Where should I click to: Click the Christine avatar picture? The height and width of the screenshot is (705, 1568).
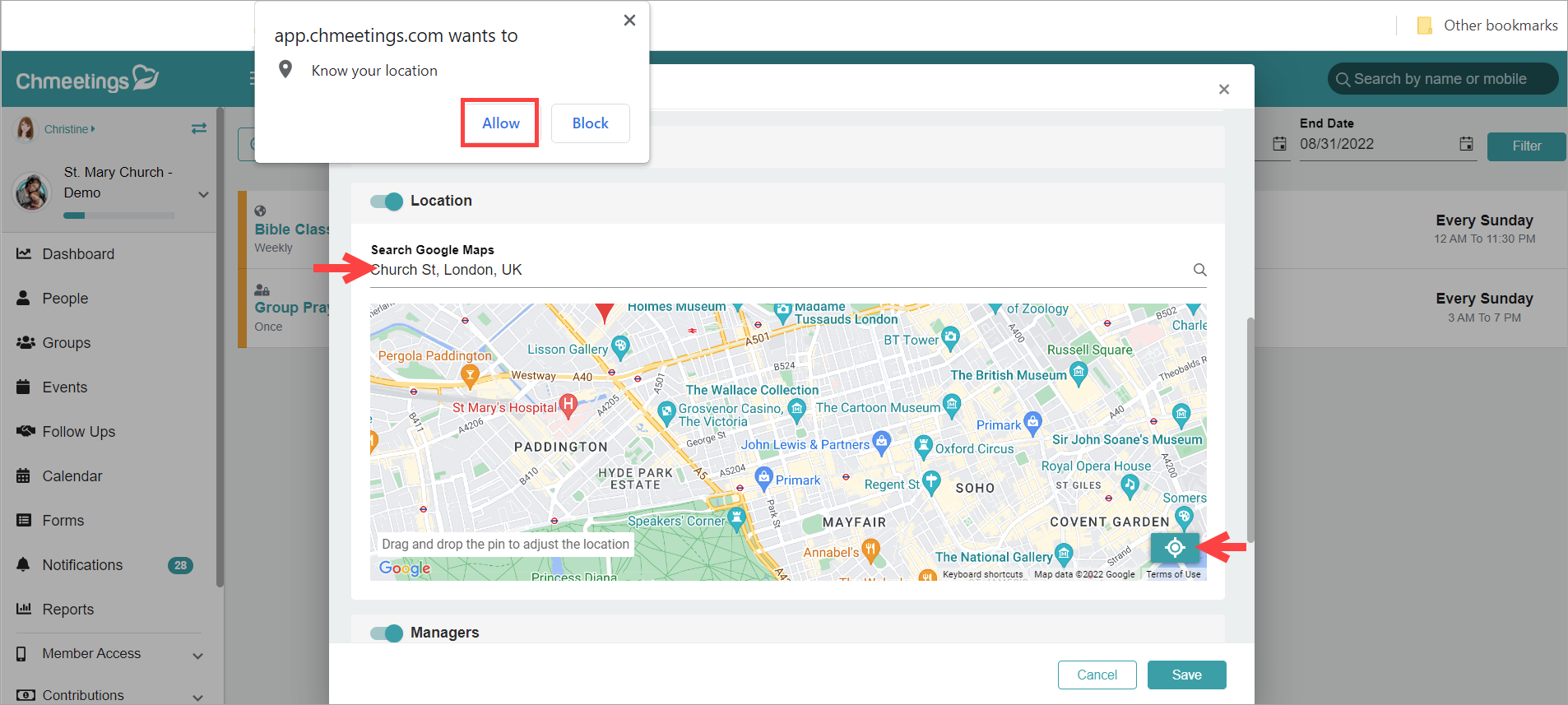(26, 128)
